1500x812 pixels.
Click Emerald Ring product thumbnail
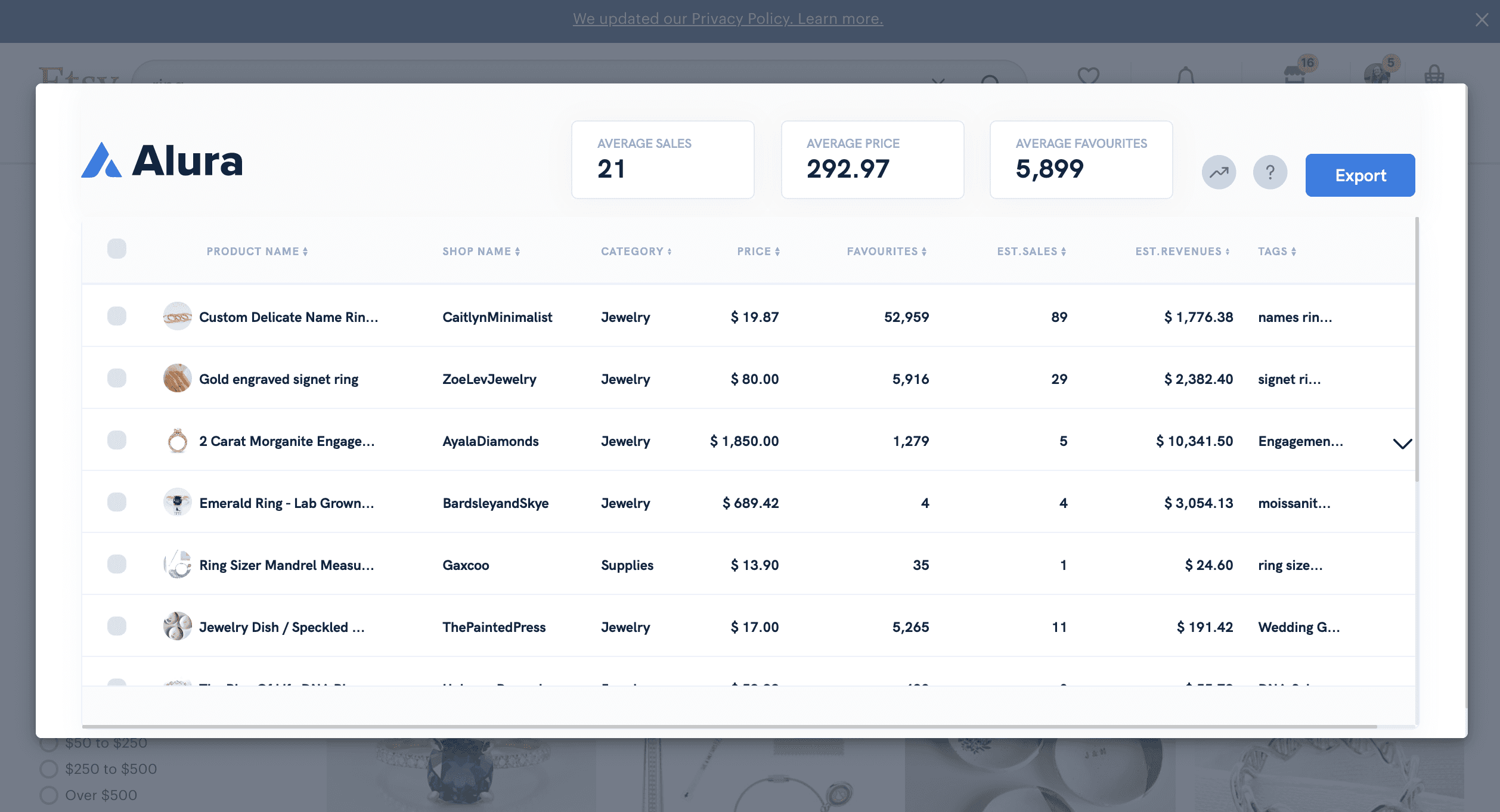click(x=177, y=503)
